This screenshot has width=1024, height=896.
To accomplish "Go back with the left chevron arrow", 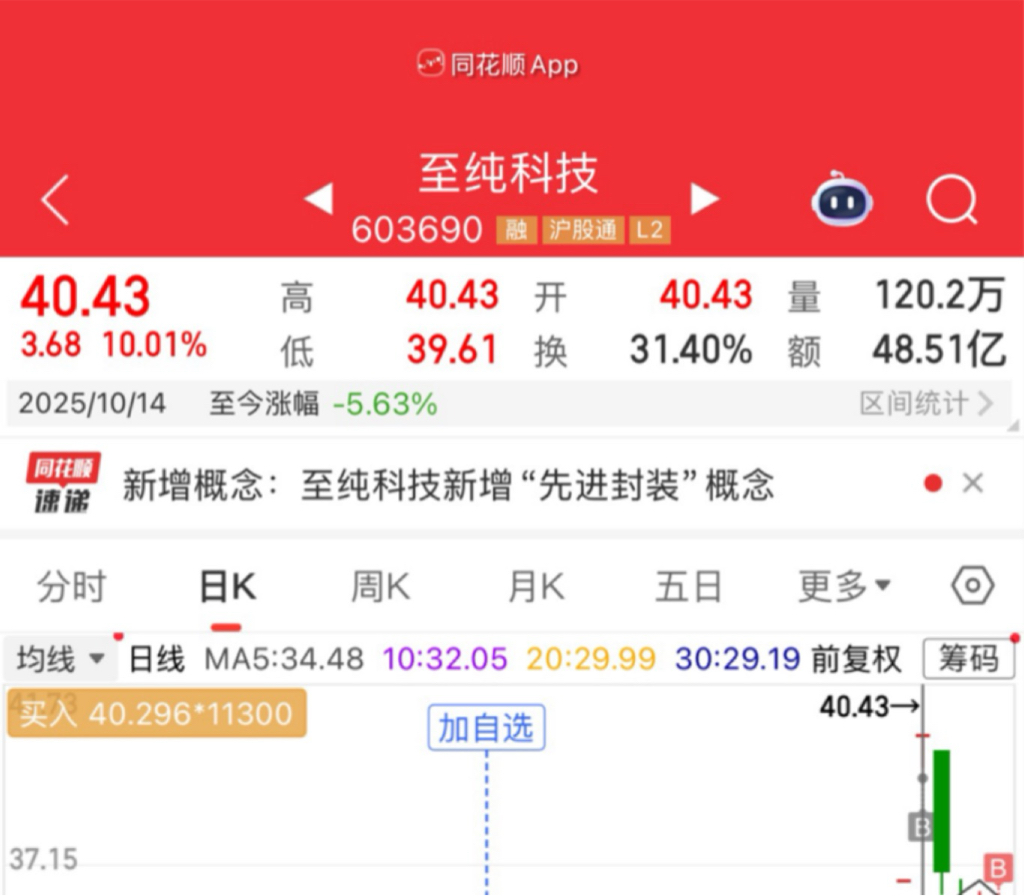I will pos(55,200).
